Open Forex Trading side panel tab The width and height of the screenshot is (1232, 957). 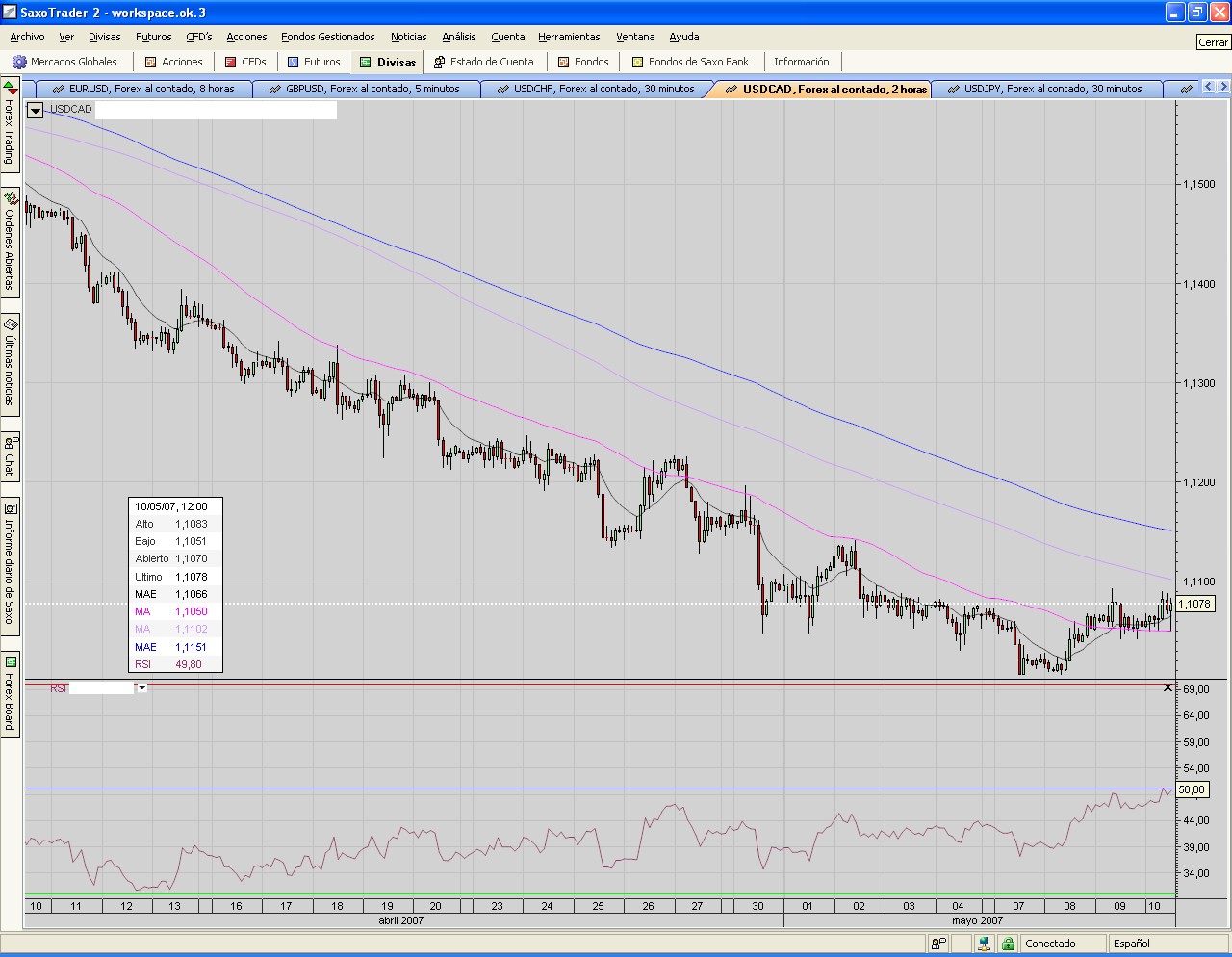tap(10, 127)
